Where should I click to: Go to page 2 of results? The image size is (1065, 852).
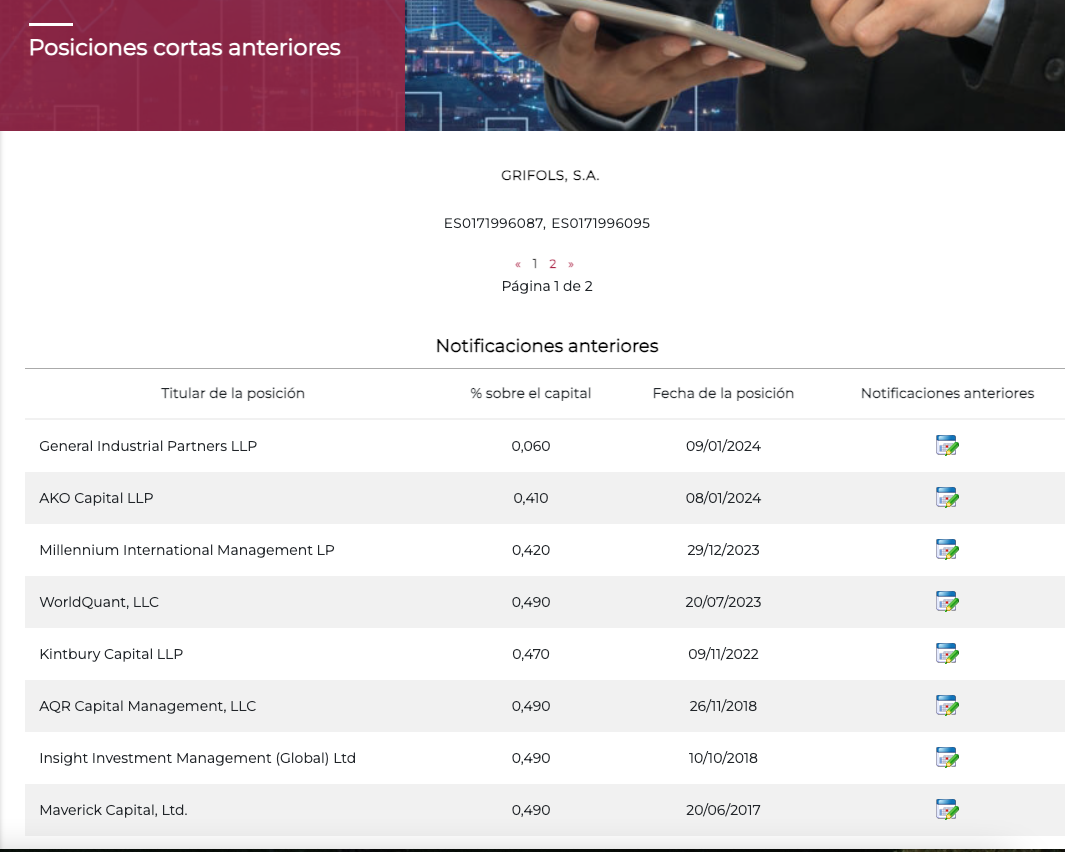pos(553,264)
